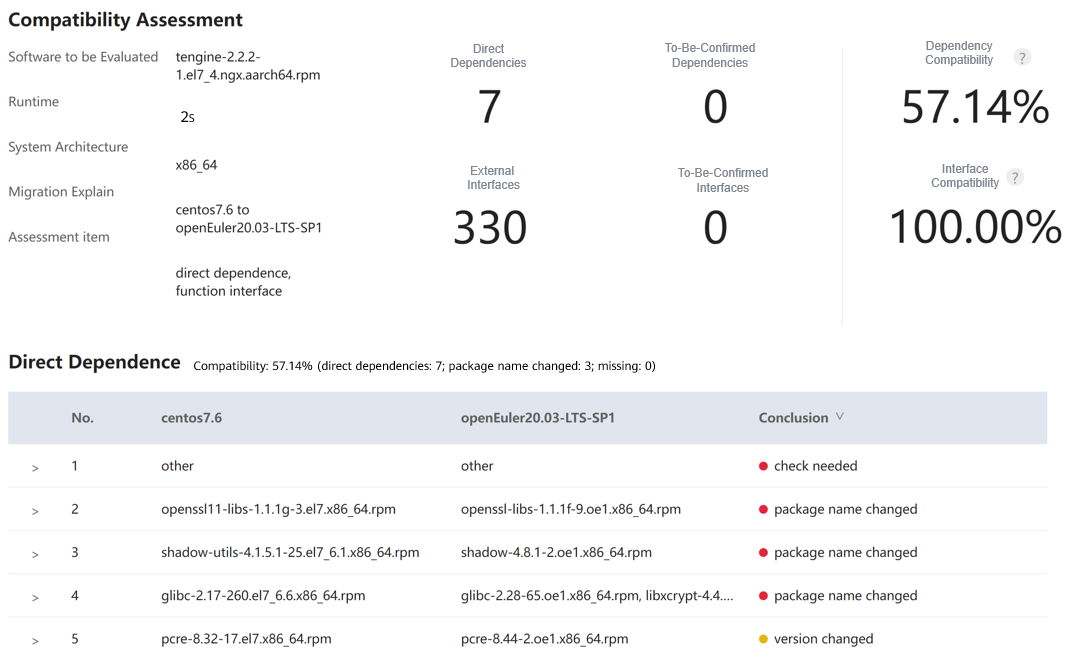Click the 57.14% dependency compatibility value
The width and height of the screenshot is (1066, 672).
tap(975, 107)
